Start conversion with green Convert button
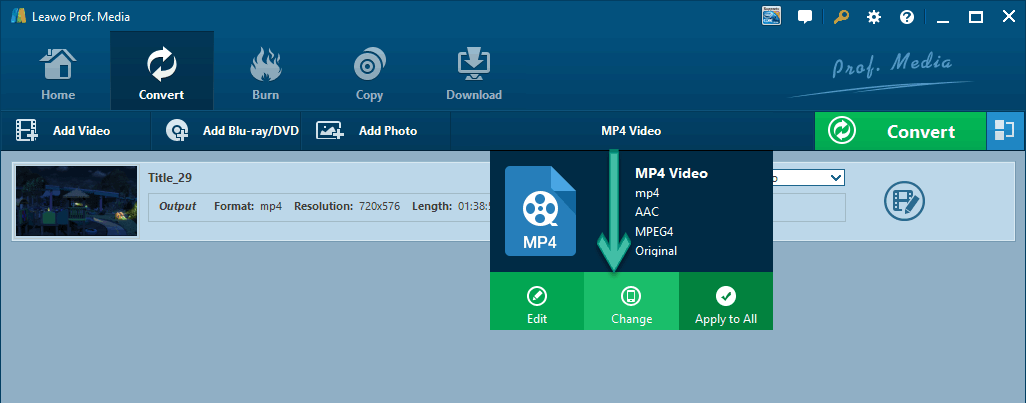 pos(900,131)
